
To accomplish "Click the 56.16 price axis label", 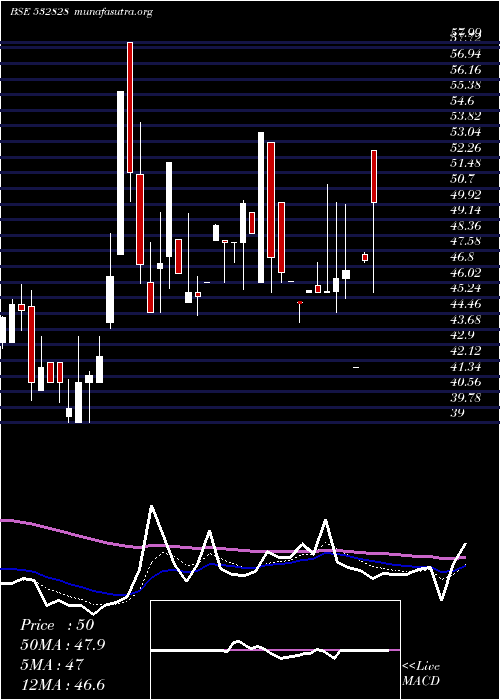I will click(x=465, y=70).
